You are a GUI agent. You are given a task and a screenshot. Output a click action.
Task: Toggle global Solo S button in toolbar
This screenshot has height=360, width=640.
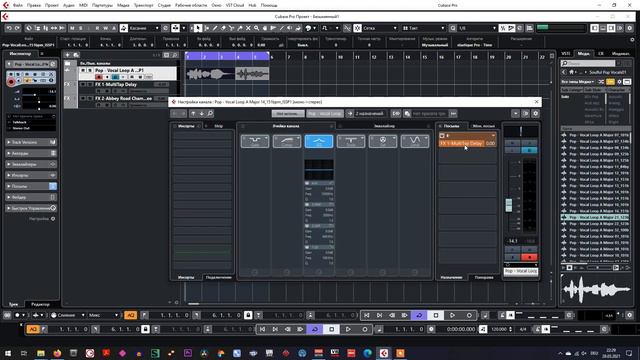tap(81, 28)
